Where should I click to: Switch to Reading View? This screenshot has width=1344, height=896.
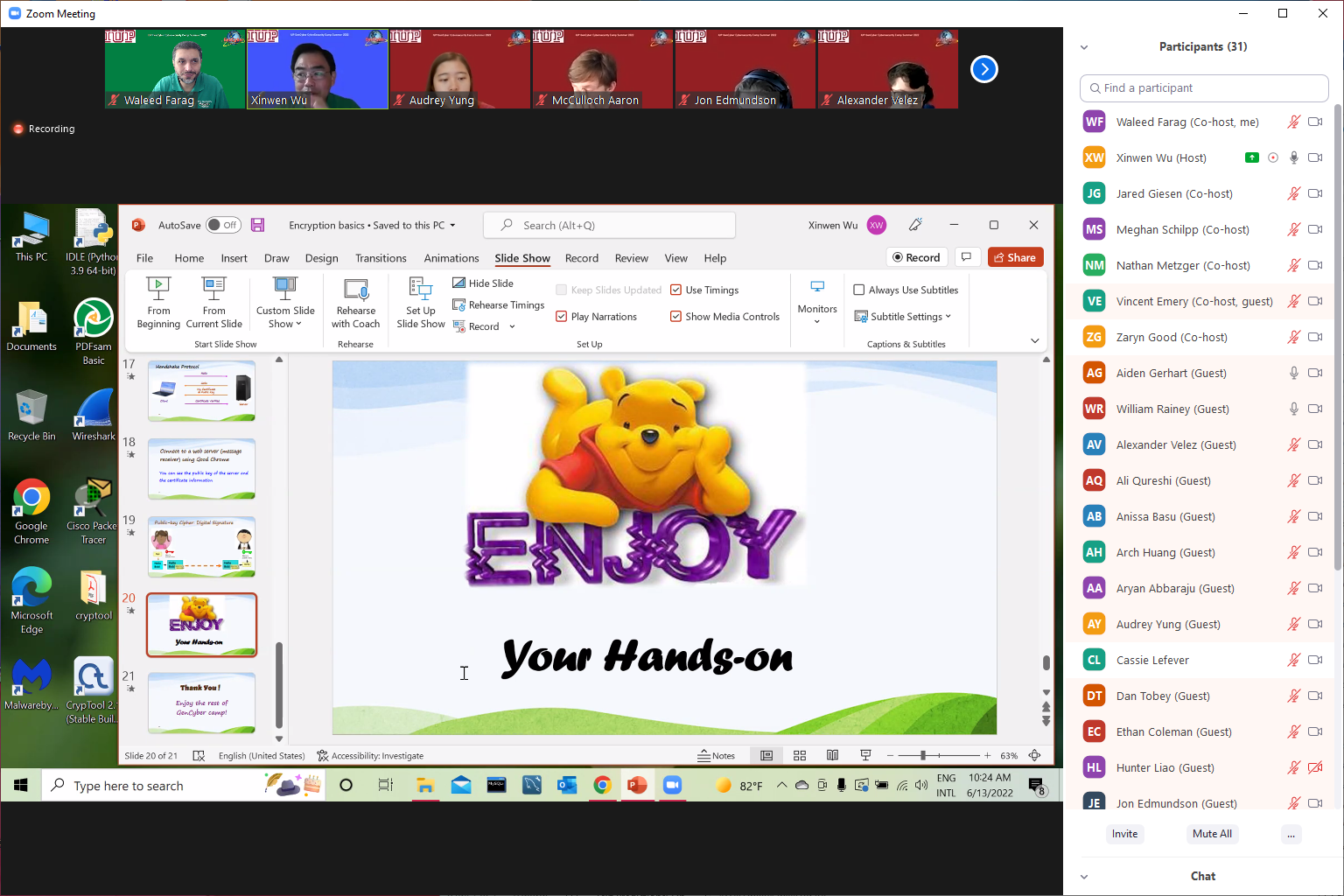832,755
